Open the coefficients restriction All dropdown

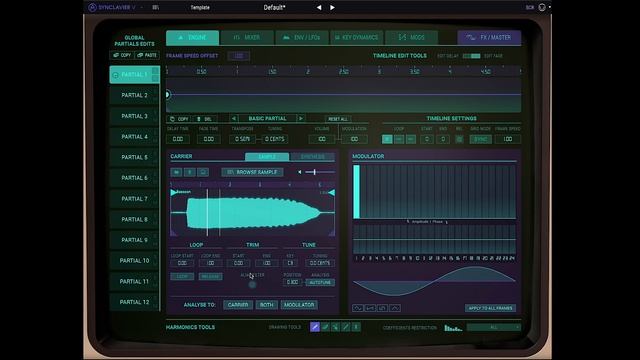(494, 327)
